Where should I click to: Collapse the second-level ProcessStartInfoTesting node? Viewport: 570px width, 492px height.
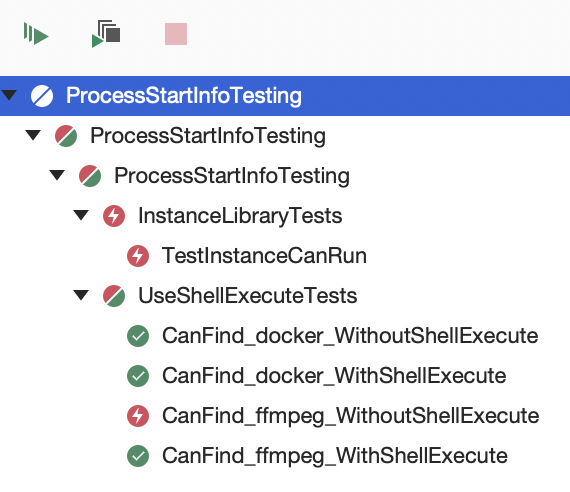[x=33, y=135]
